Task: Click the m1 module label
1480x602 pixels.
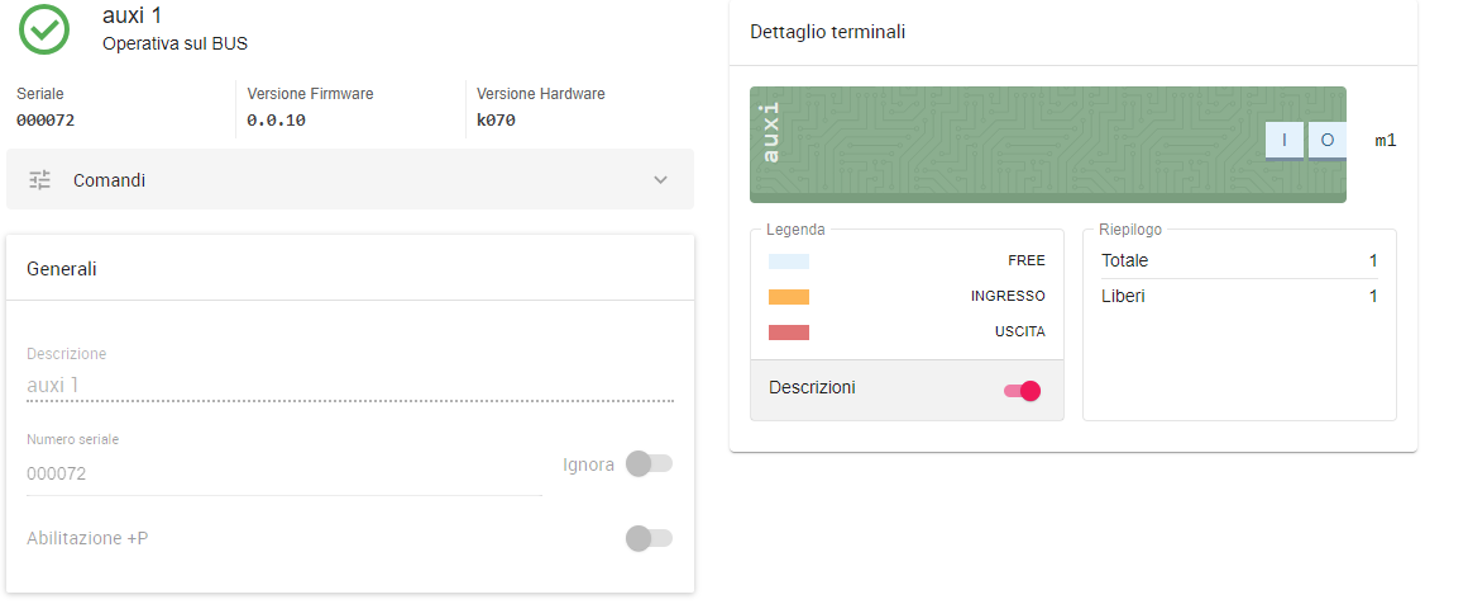Action: pyautogui.click(x=1385, y=141)
